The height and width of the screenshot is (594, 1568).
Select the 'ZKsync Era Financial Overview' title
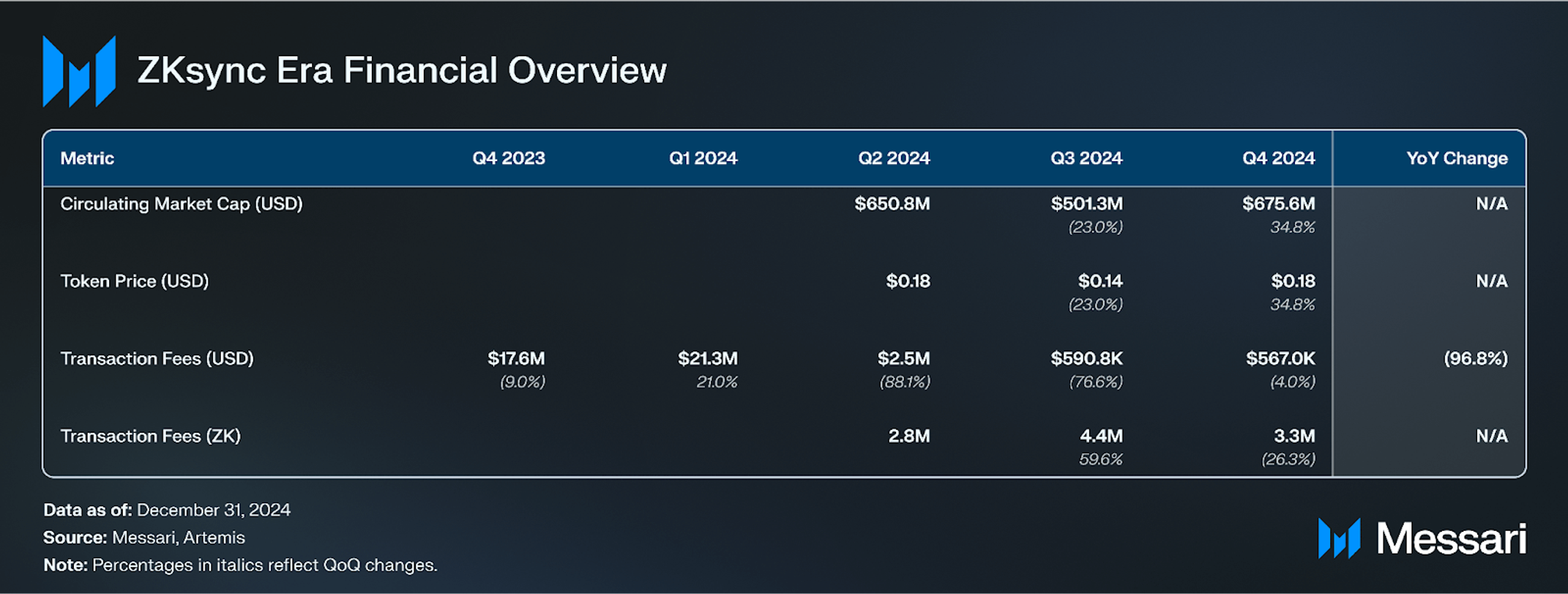pyautogui.click(x=402, y=71)
